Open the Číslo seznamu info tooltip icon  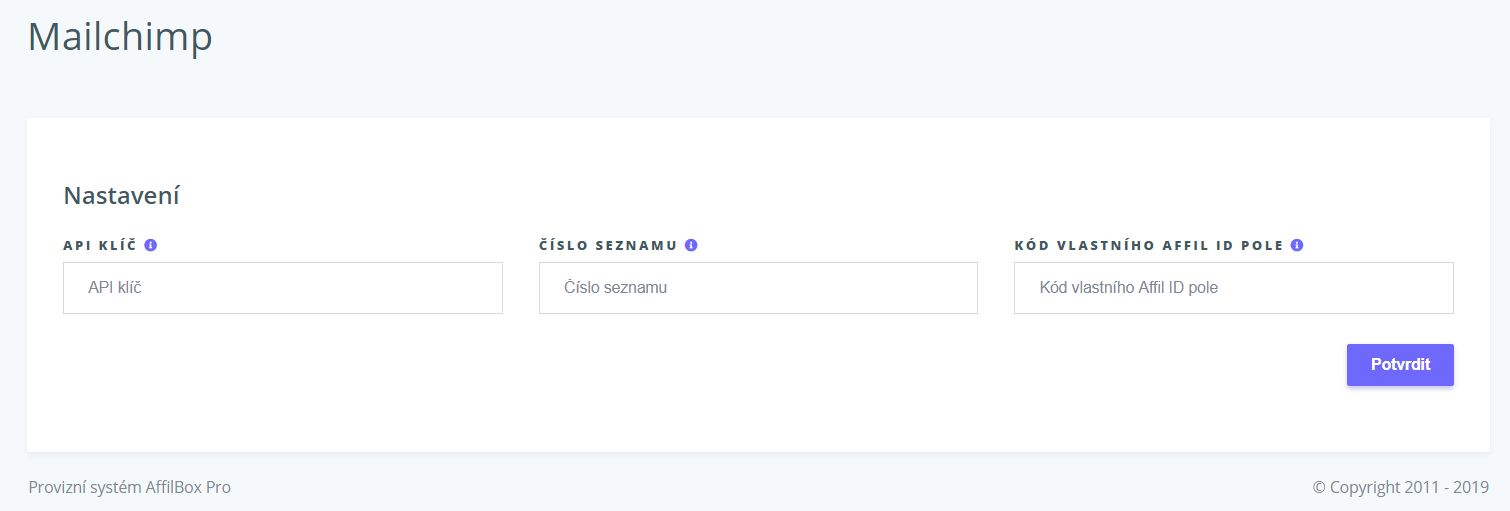pos(691,245)
